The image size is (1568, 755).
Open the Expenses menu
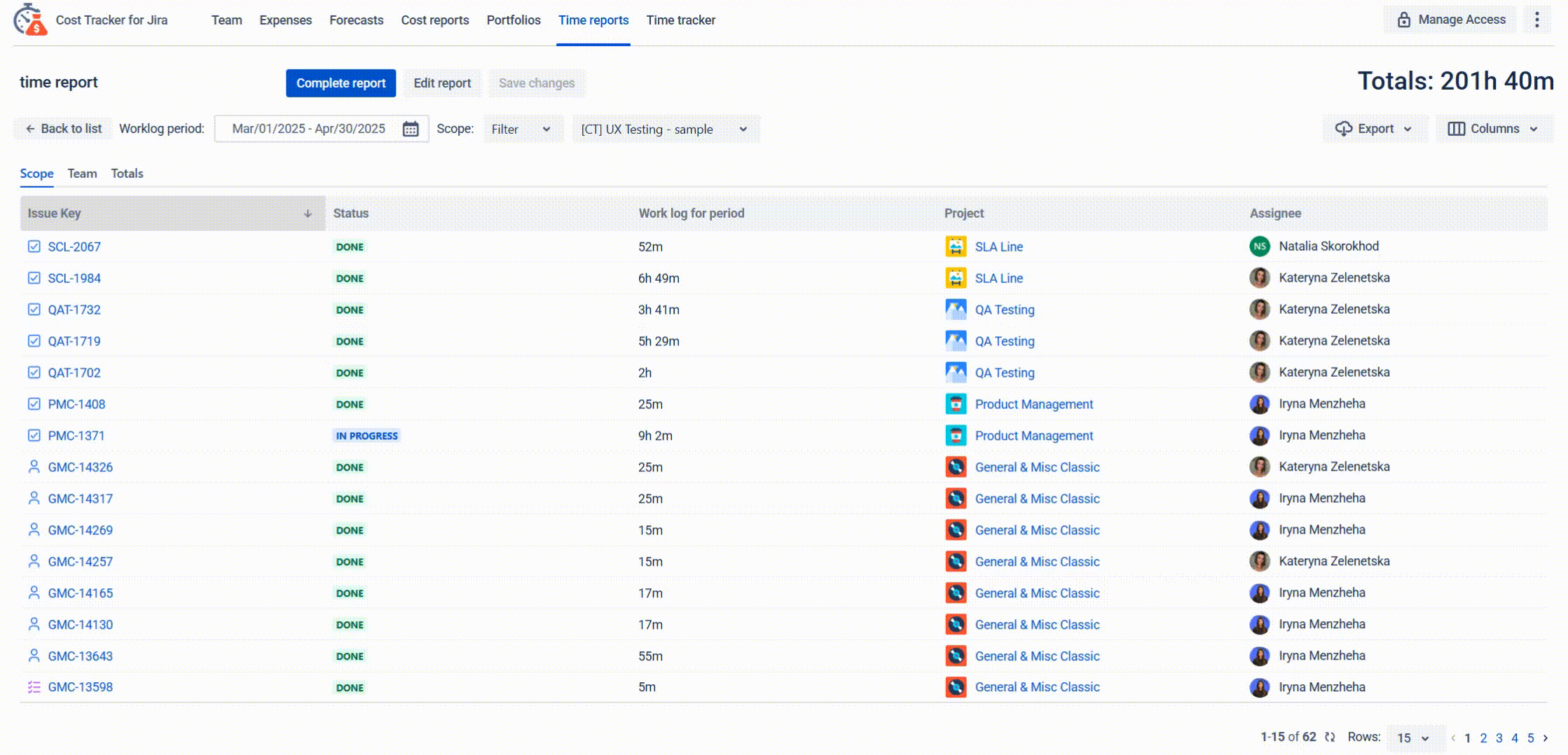click(x=286, y=20)
